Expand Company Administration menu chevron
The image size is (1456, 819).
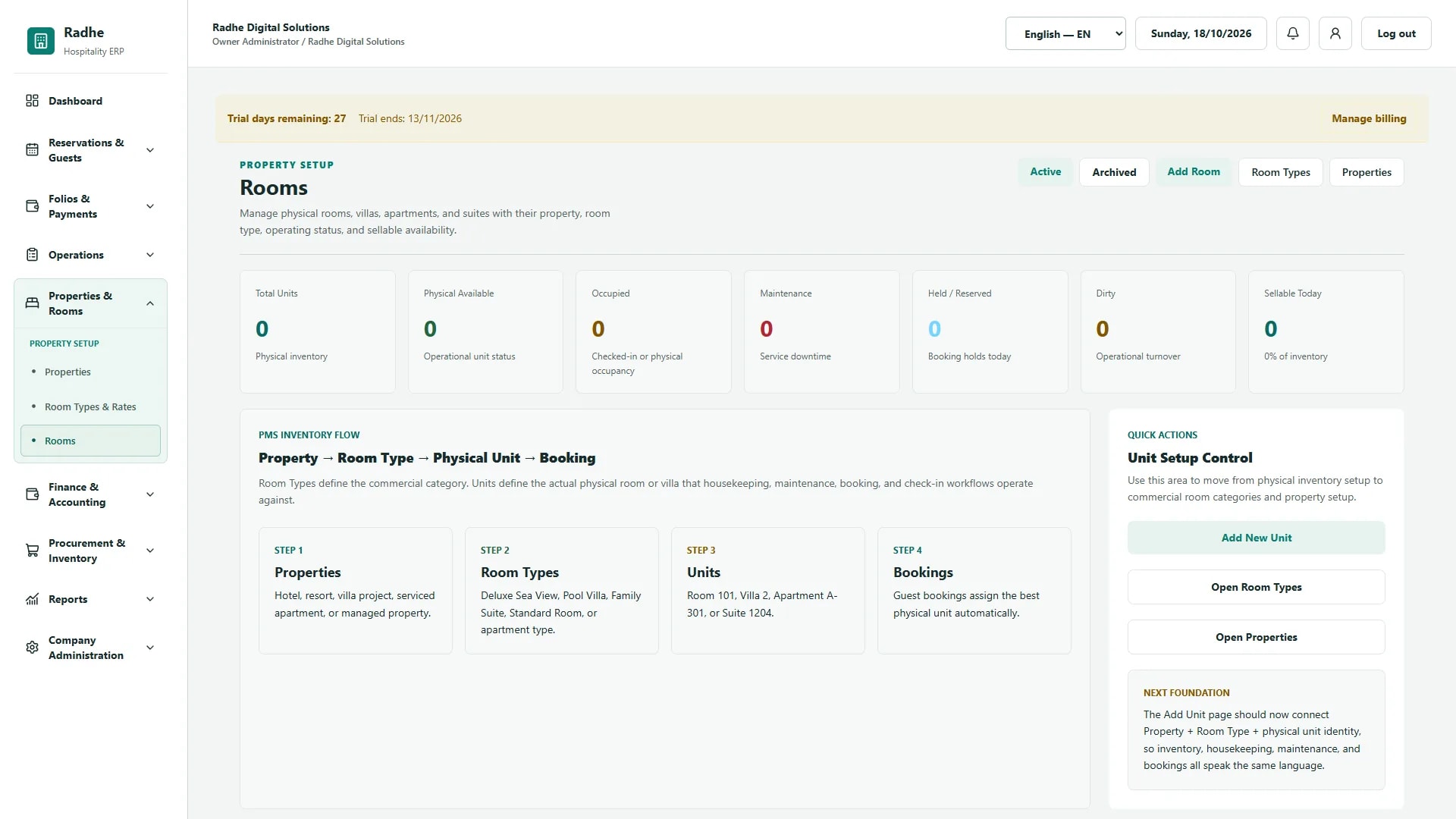pos(150,648)
